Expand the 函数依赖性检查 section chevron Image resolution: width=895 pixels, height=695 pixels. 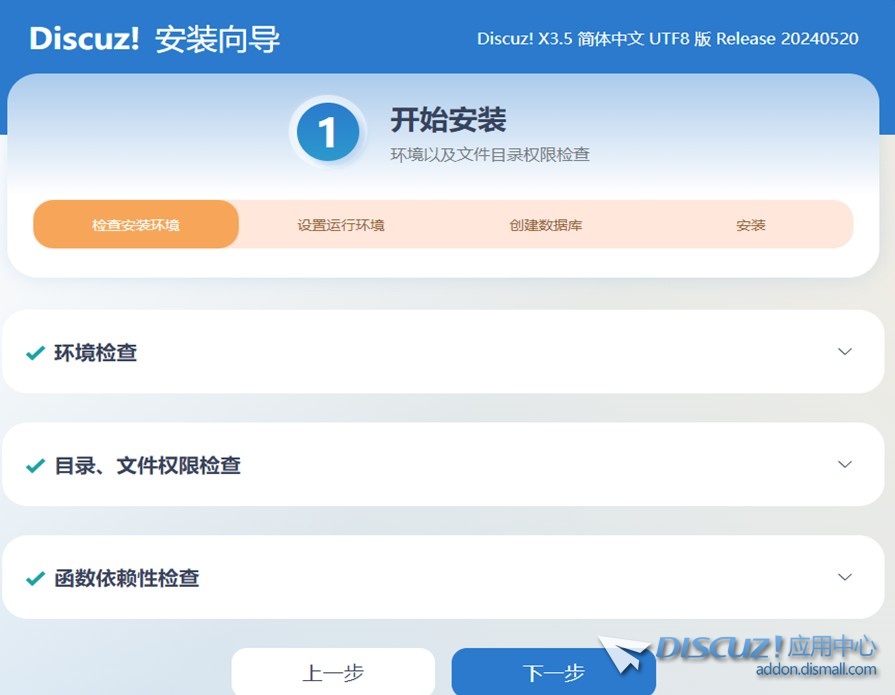pos(845,577)
